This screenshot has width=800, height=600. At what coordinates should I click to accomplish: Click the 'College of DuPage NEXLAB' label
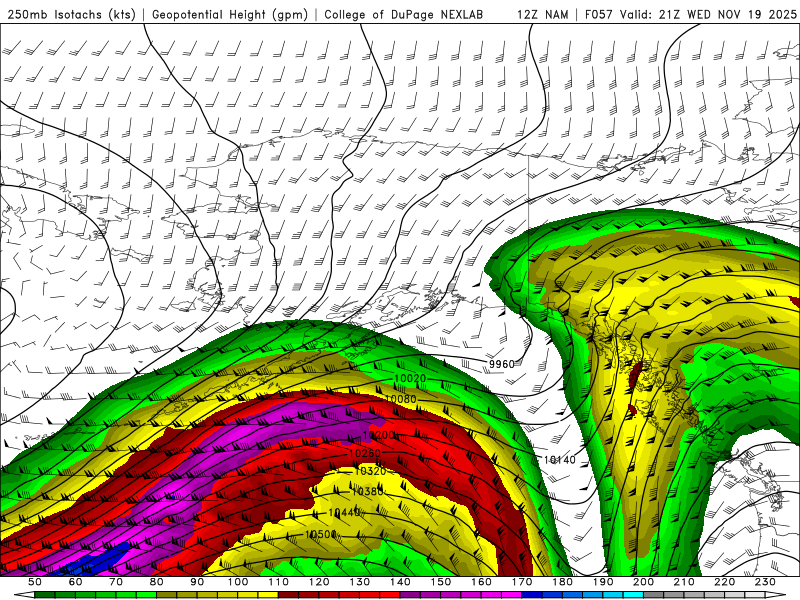click(x=404, y=14)
